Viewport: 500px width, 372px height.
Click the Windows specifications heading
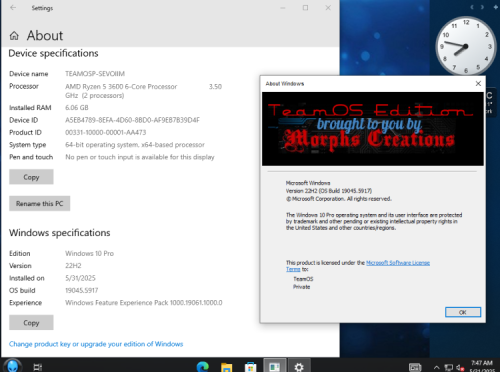pos(60,233)
